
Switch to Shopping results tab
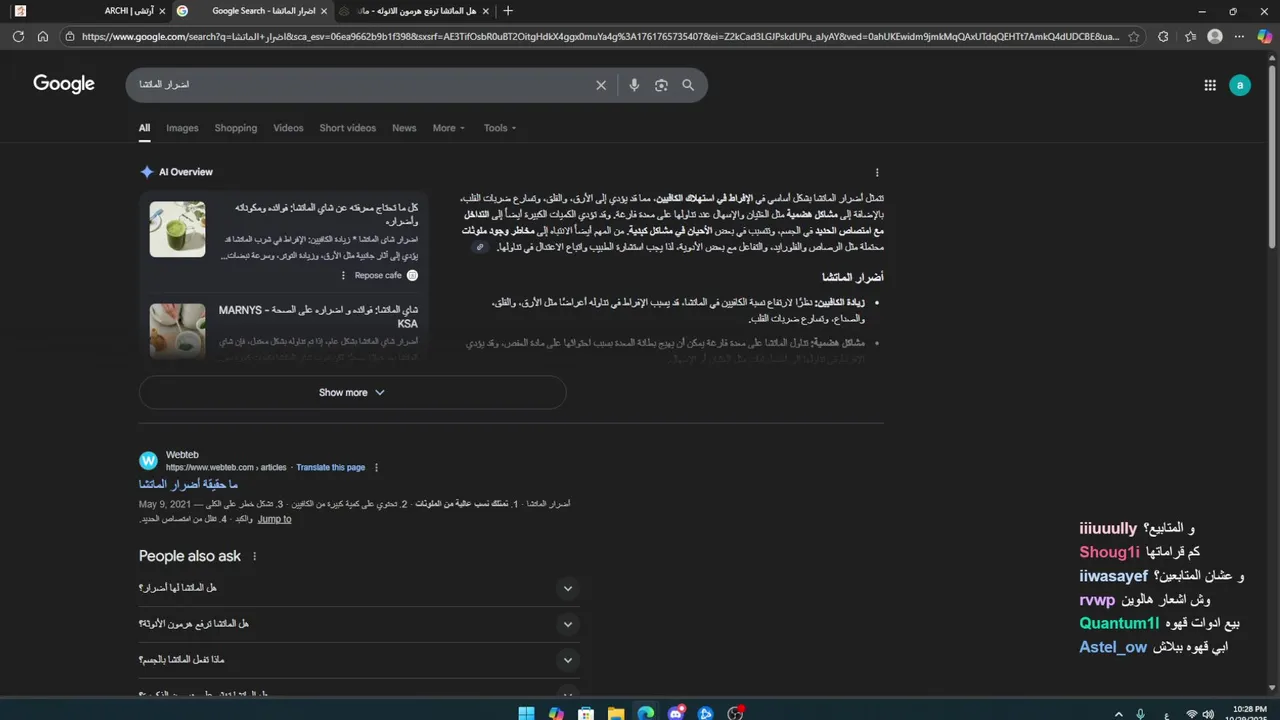coord(236,128)
